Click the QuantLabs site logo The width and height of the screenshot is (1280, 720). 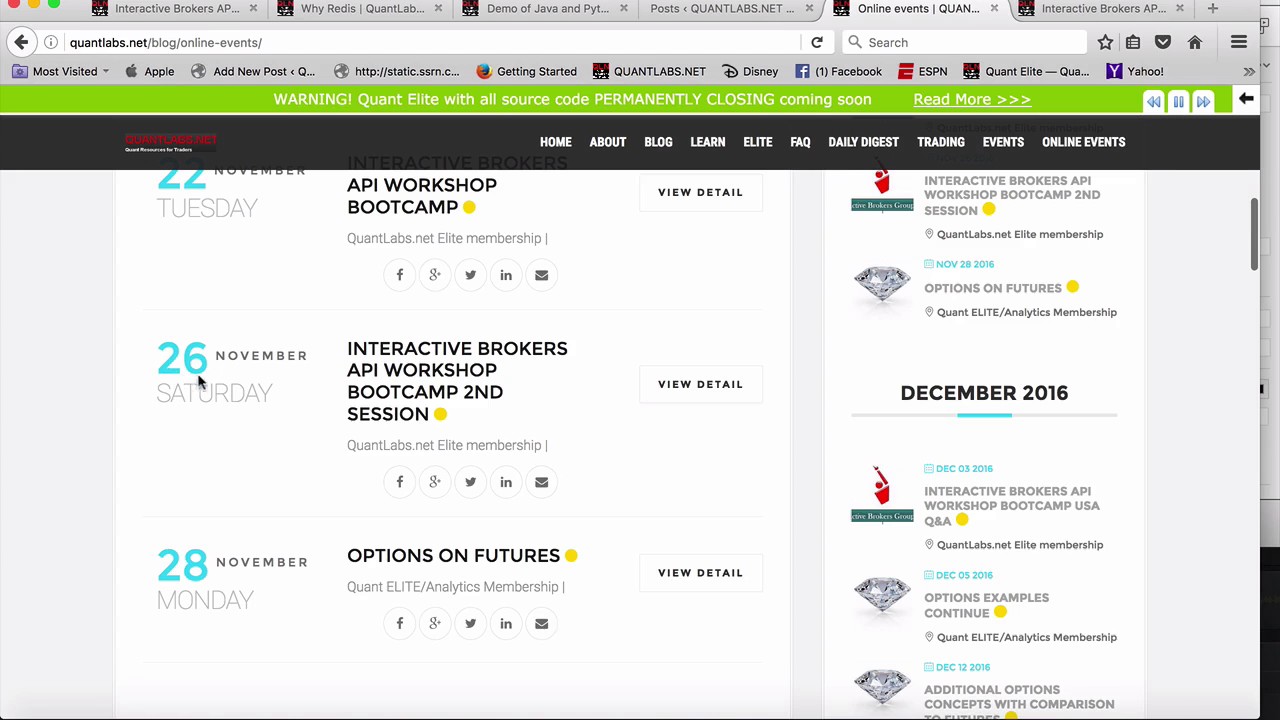[x=170, y=142]
